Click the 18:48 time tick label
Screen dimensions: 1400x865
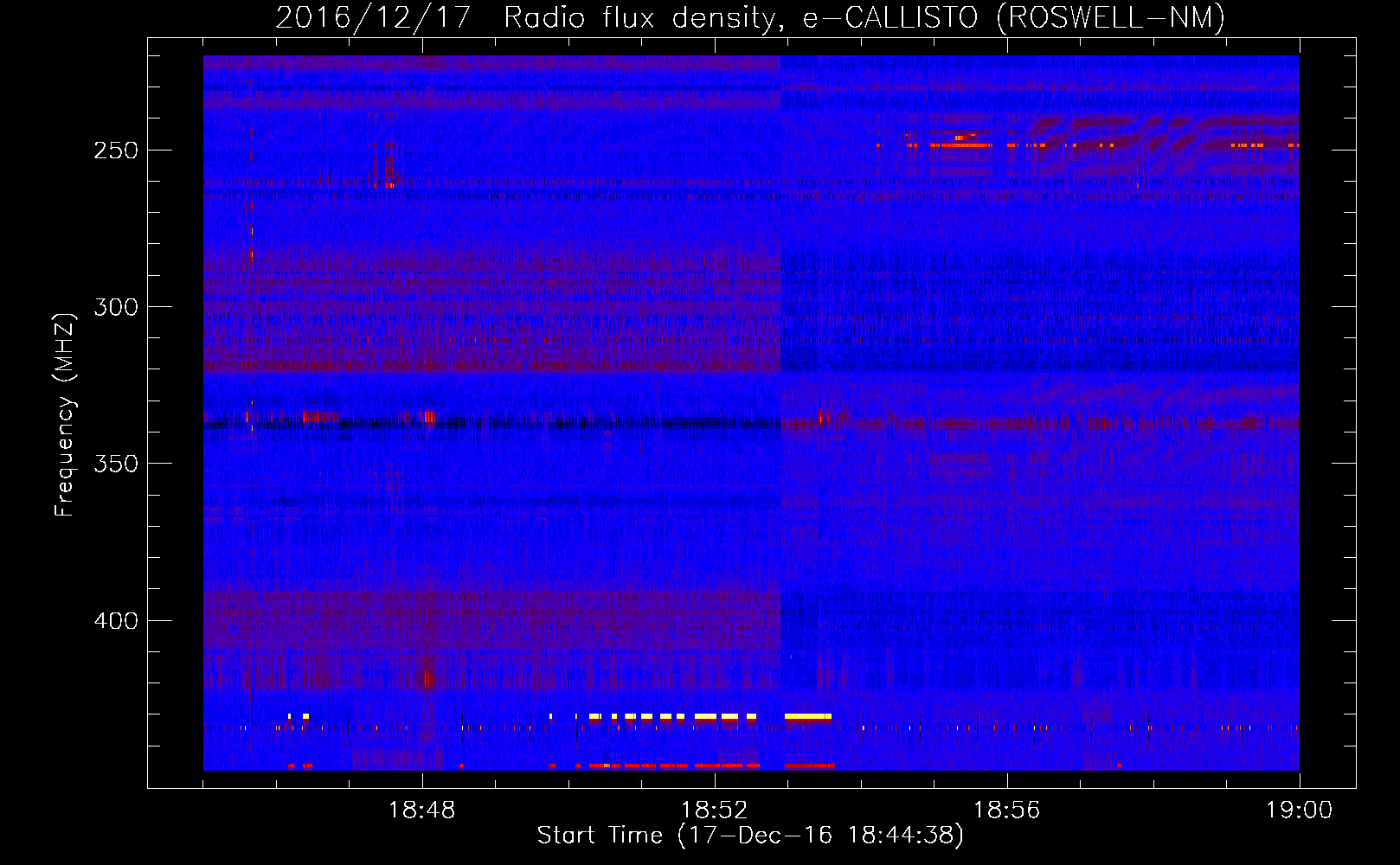422,811
